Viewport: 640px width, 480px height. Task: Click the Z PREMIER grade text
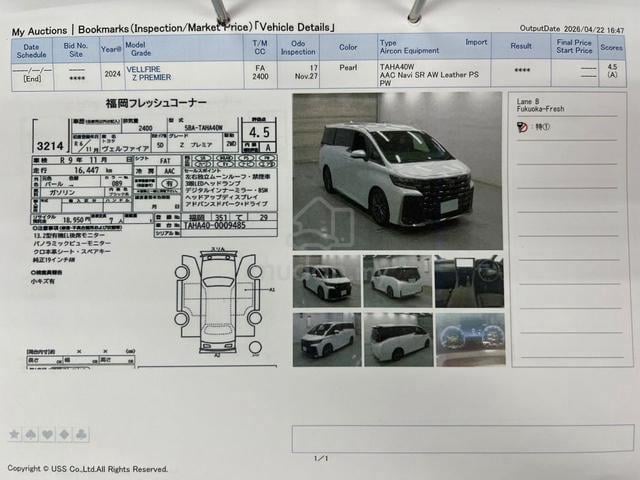(x=151, y=77)
